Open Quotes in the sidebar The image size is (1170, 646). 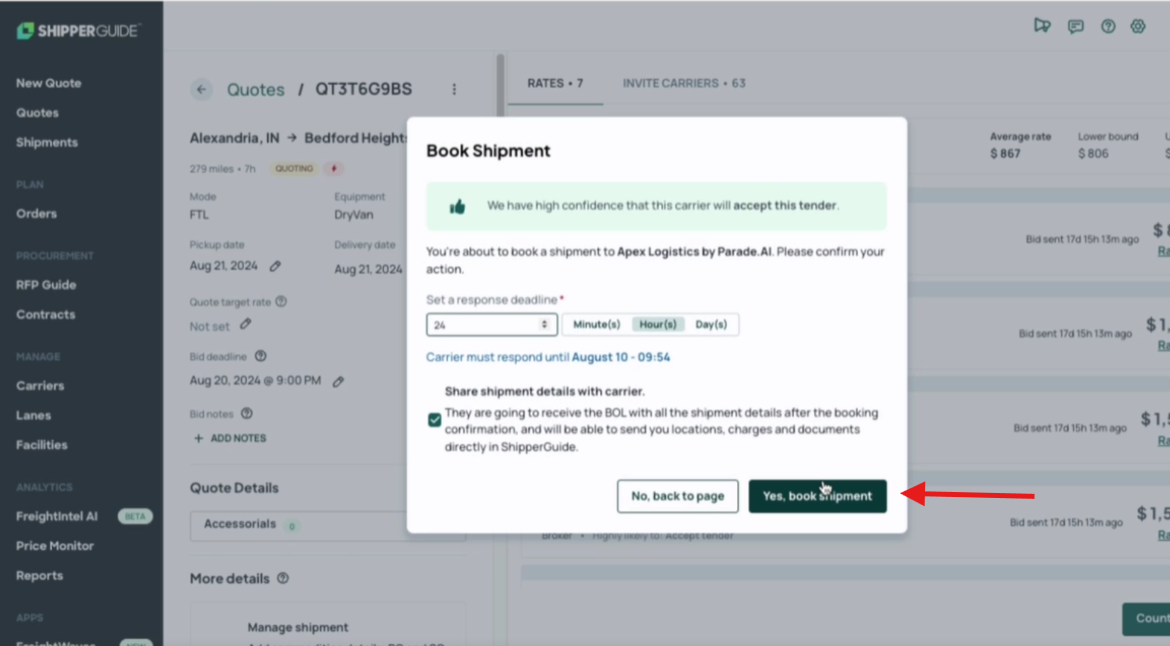pos(37,113)
